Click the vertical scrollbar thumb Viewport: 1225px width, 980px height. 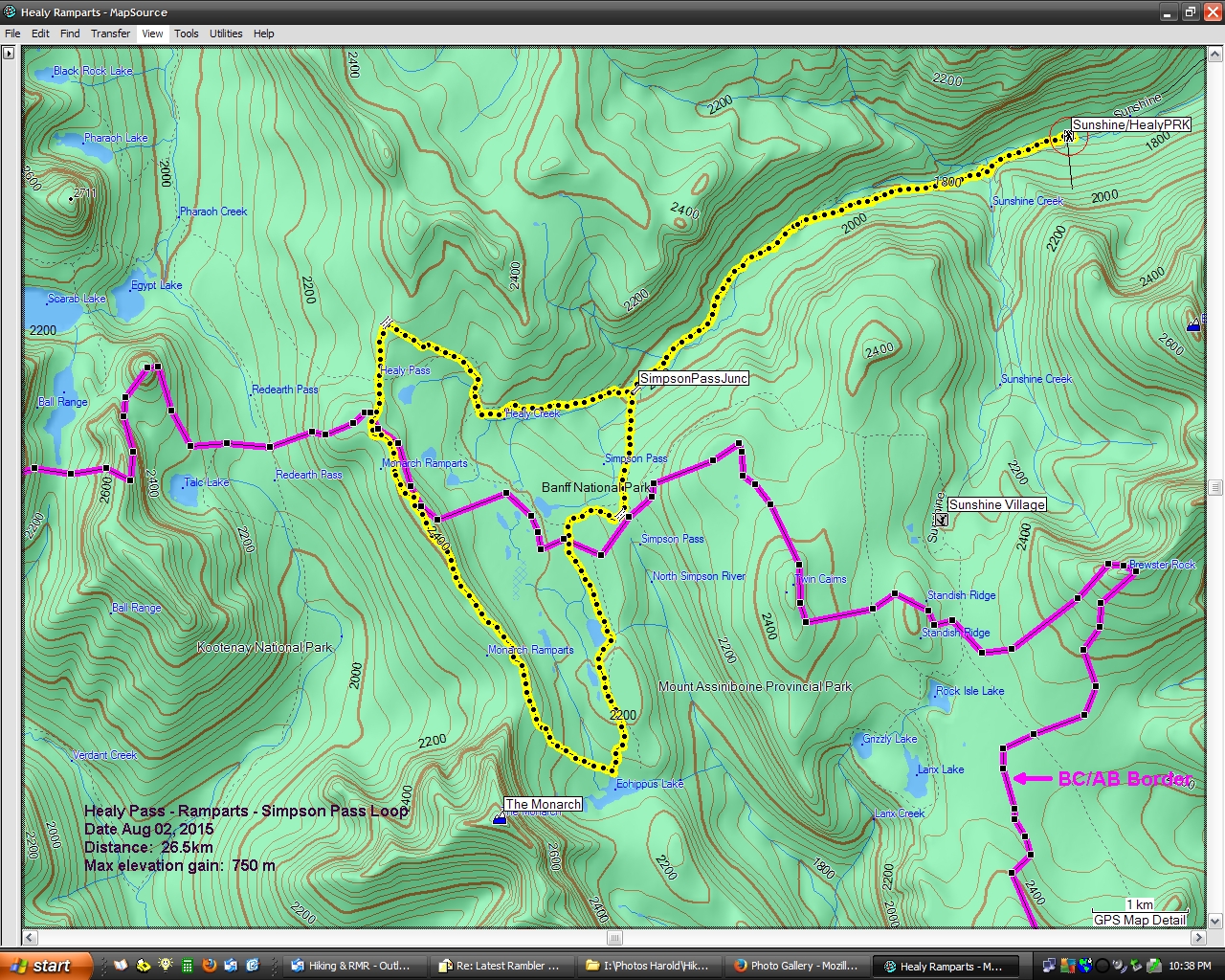tap(1215, 487)
